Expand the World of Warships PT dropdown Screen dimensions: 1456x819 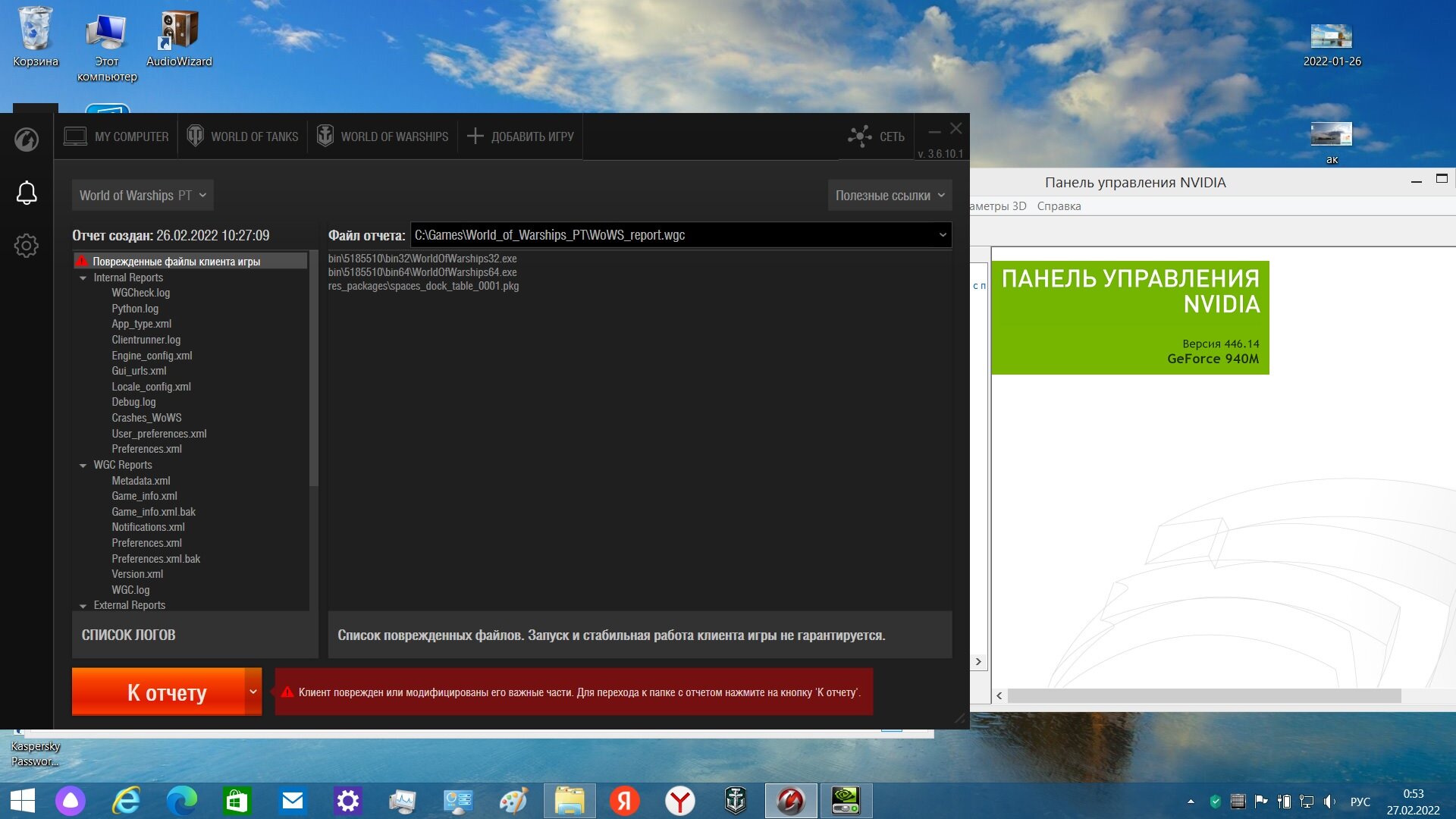[x=143, y=196]
